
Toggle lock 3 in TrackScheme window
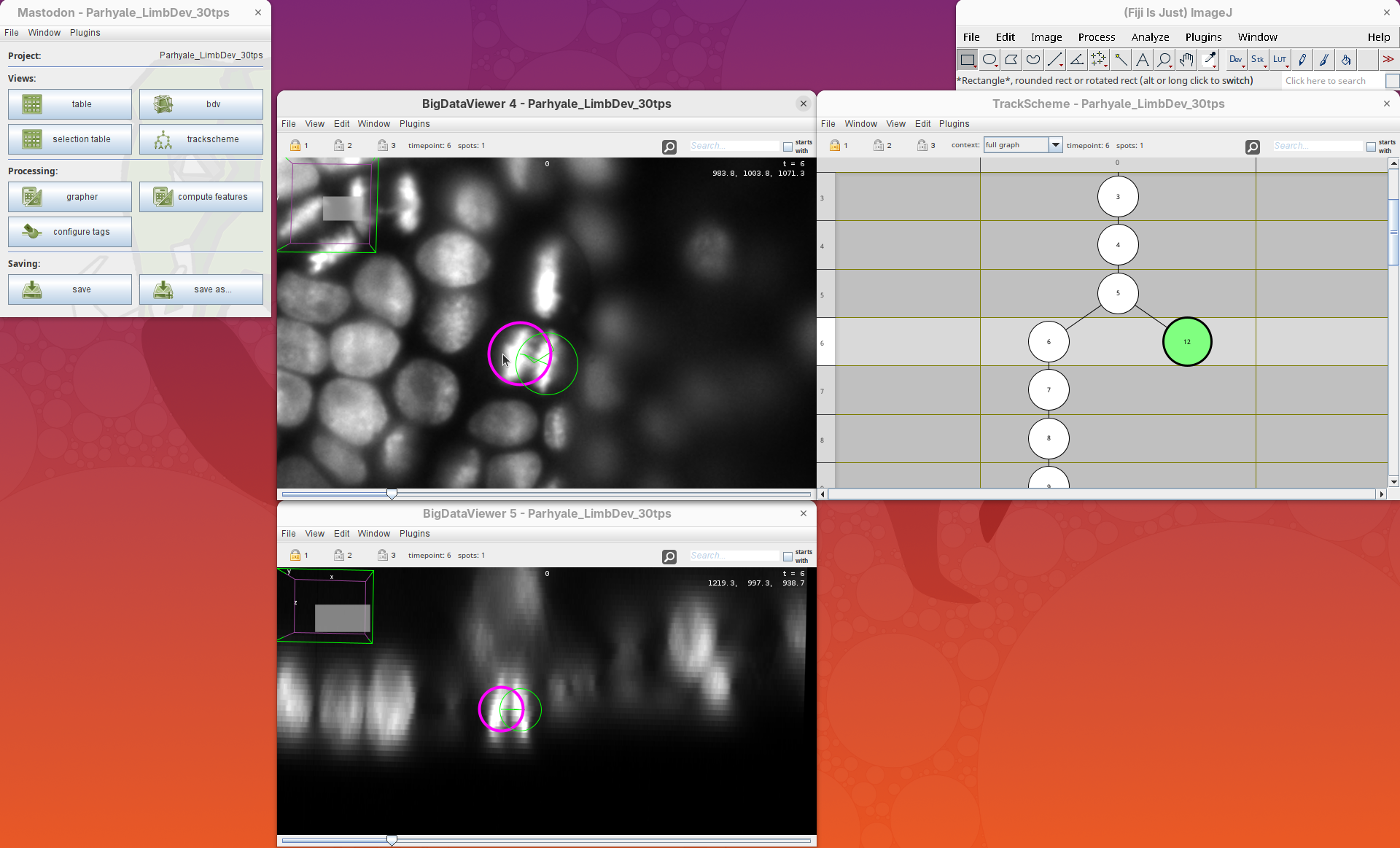pos(922,146)
